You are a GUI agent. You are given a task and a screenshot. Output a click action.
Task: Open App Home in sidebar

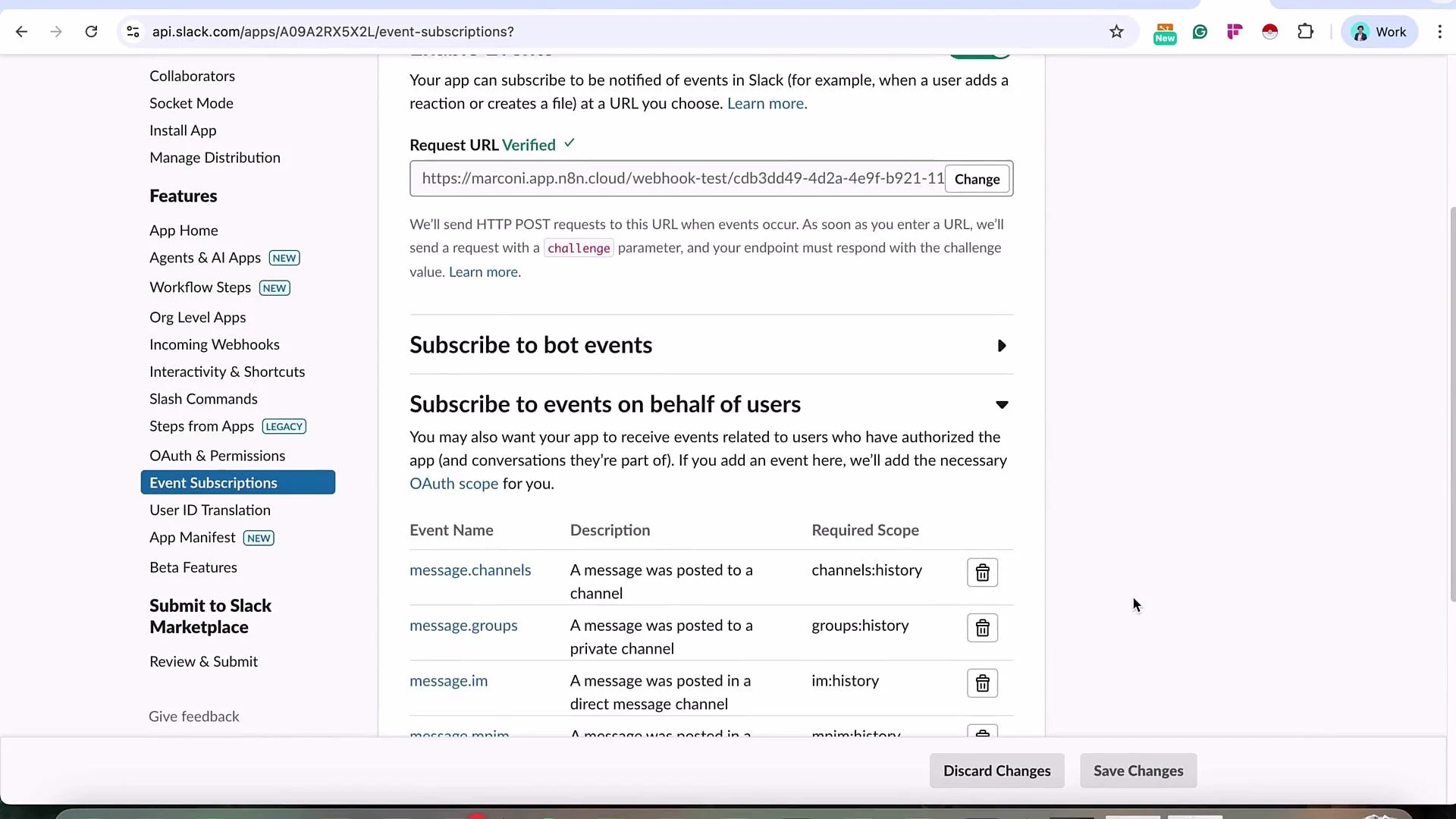184,231
